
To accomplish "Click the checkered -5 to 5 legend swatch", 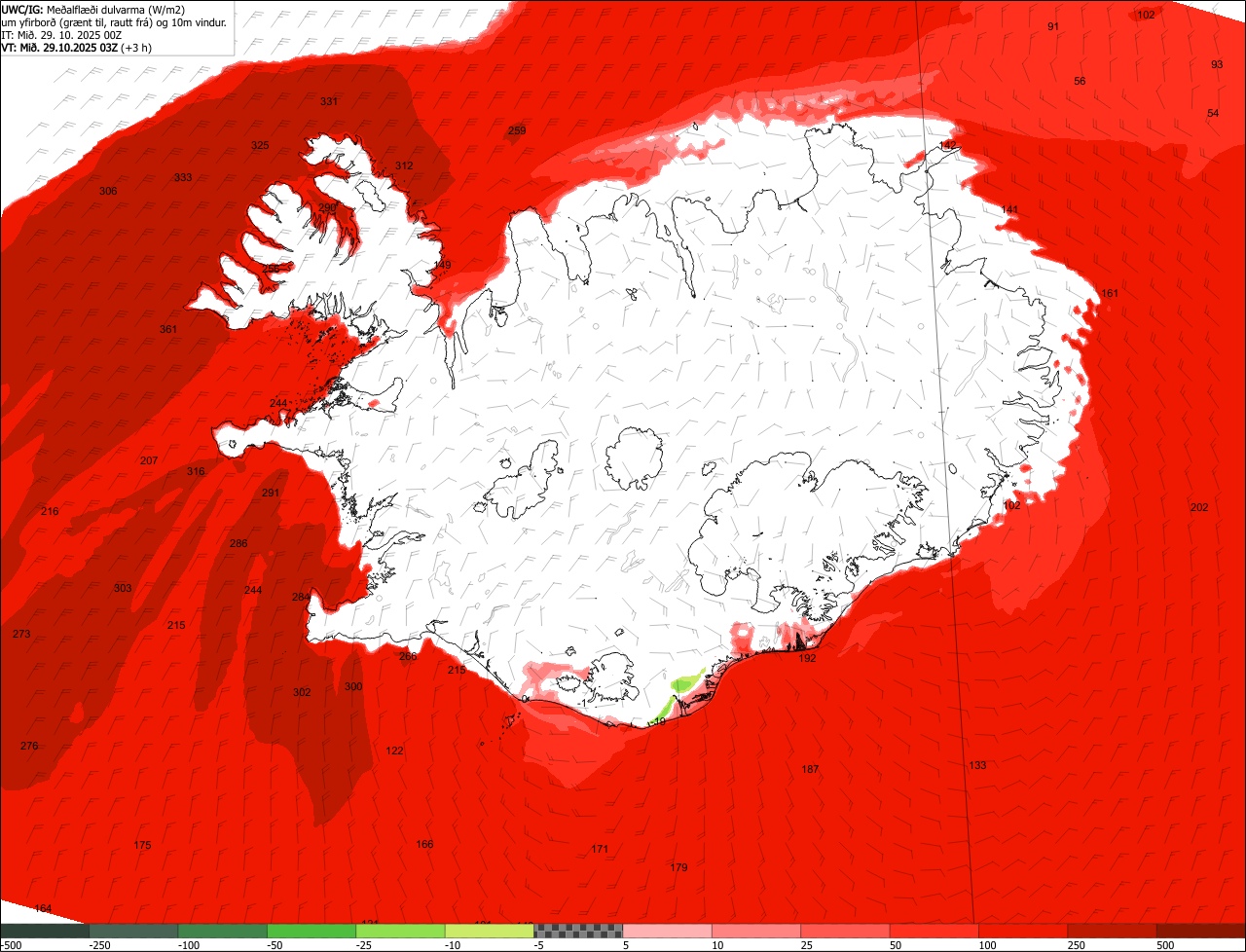I will click(578, 931).
